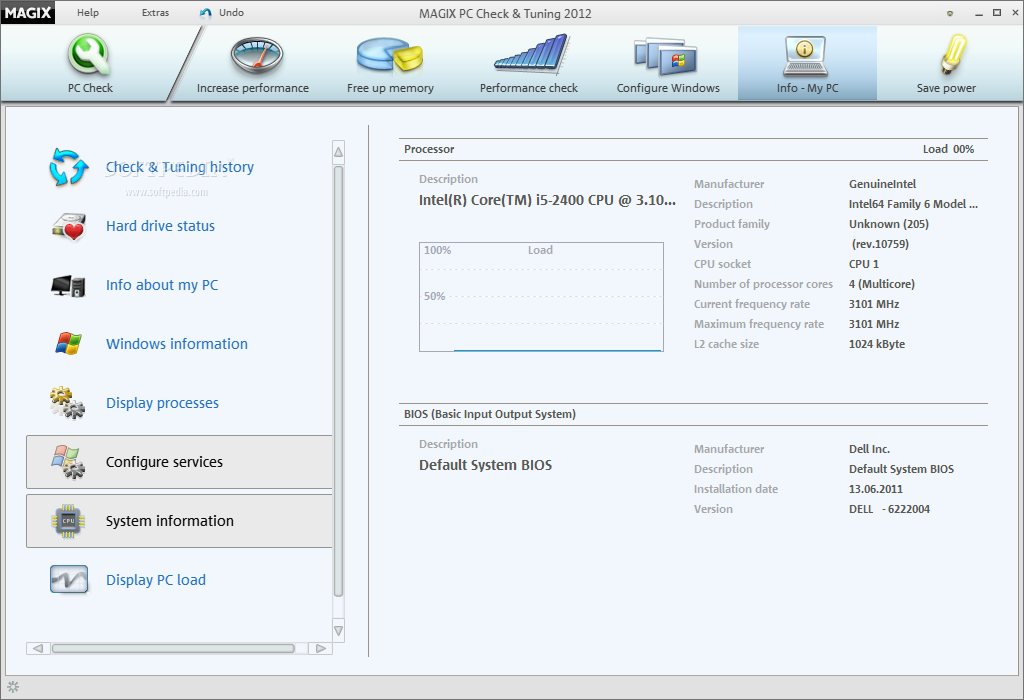Click the Default System BIOS heading text
The image size is (1024, 700).
[x=485, y=465]
